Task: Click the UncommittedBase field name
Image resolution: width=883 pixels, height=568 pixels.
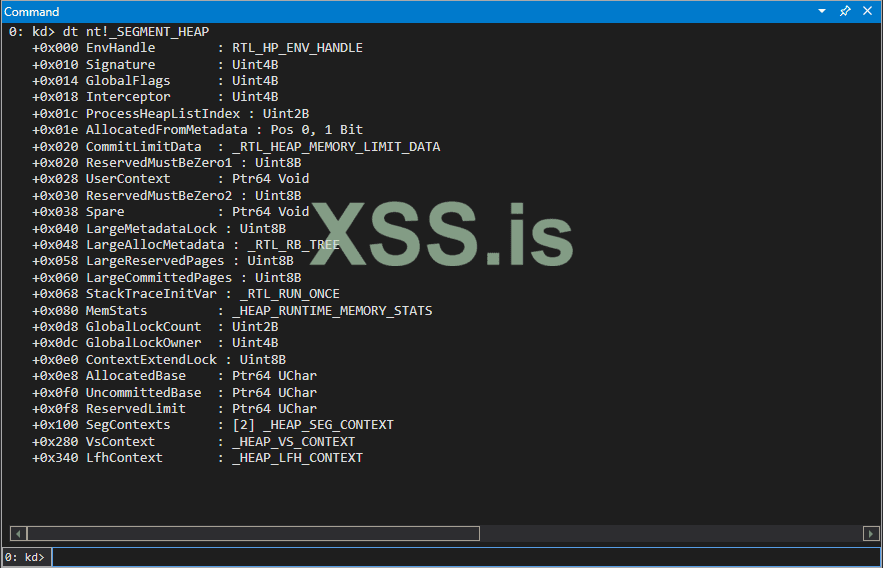Action: coord(144,393)
